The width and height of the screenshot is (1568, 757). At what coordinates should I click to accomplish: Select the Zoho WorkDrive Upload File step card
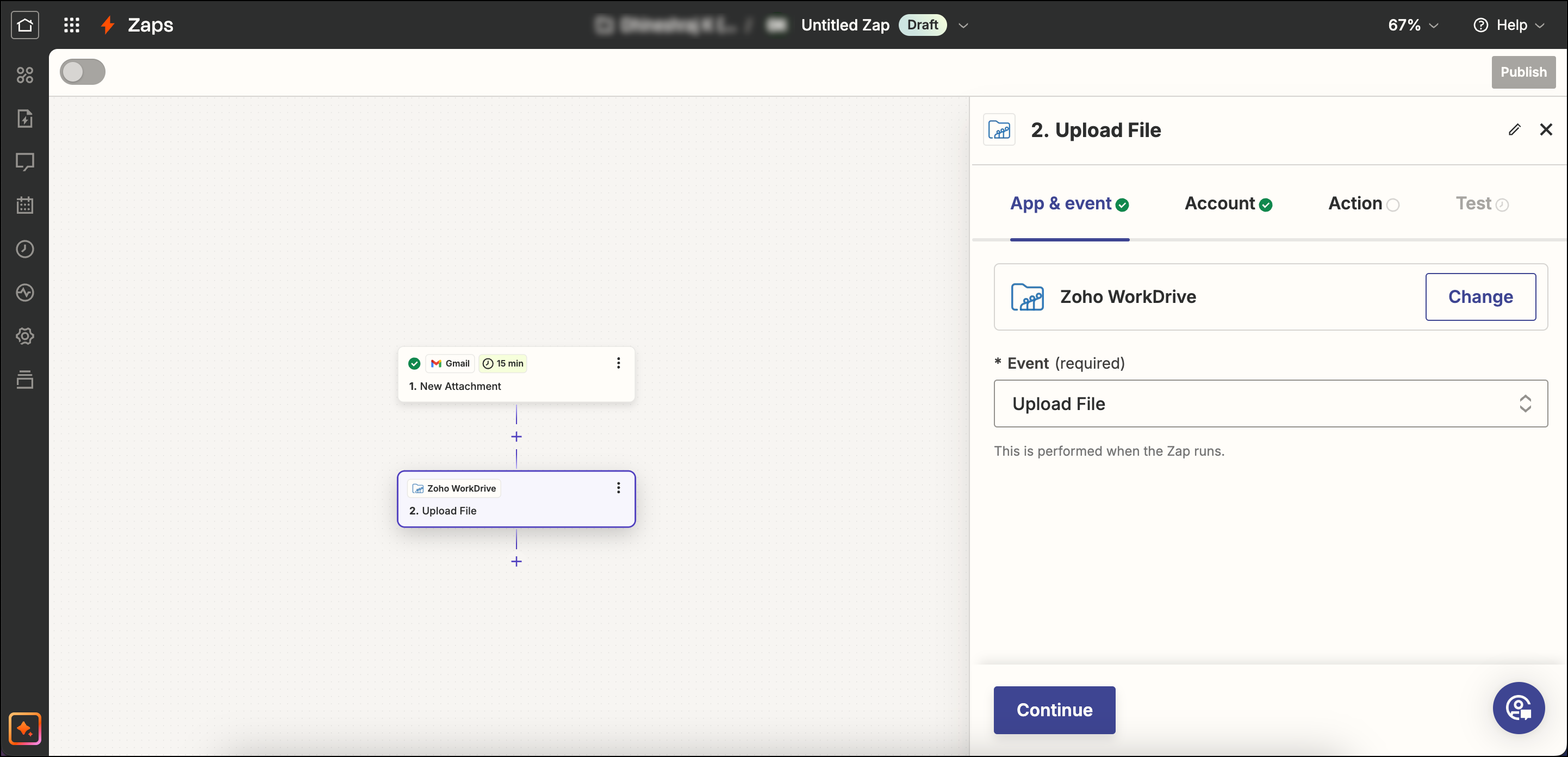coord(516,499)
